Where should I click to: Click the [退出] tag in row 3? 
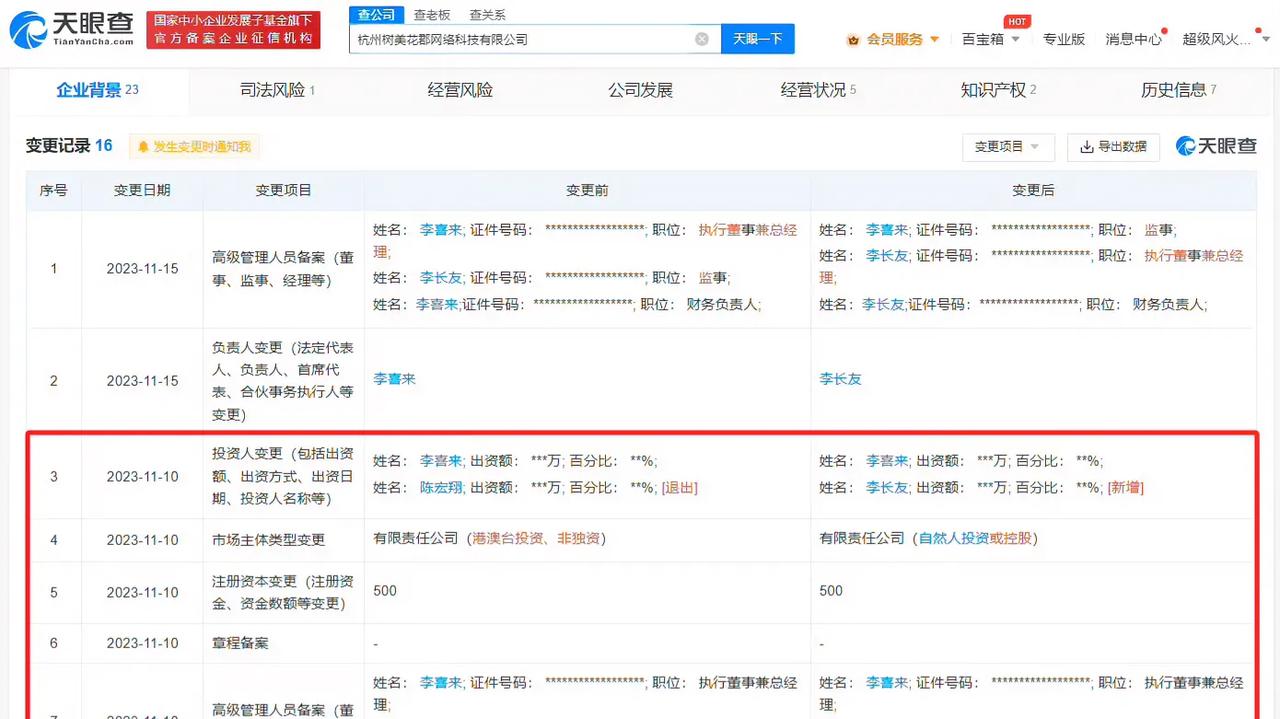pyautogui.click(x=679, y=488)
